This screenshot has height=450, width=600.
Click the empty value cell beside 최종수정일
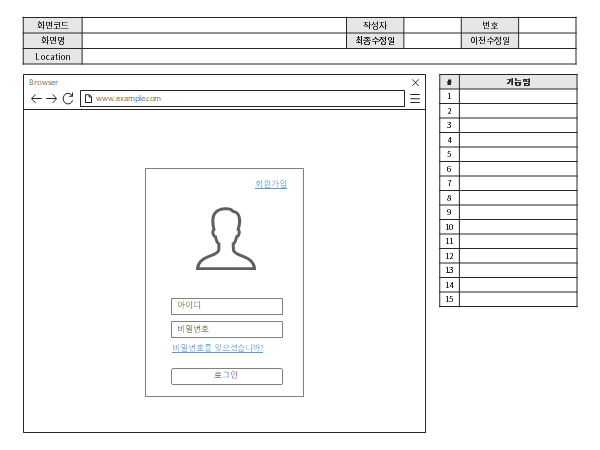[432, 41]
